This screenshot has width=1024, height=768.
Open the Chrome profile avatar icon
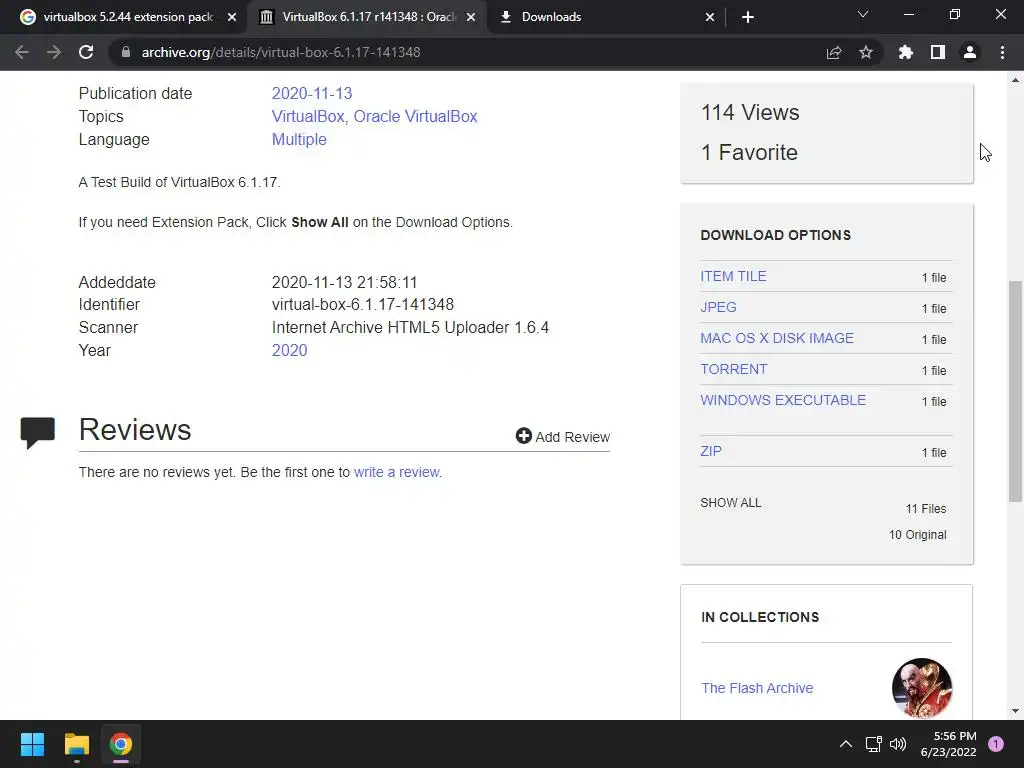point(970,52)
